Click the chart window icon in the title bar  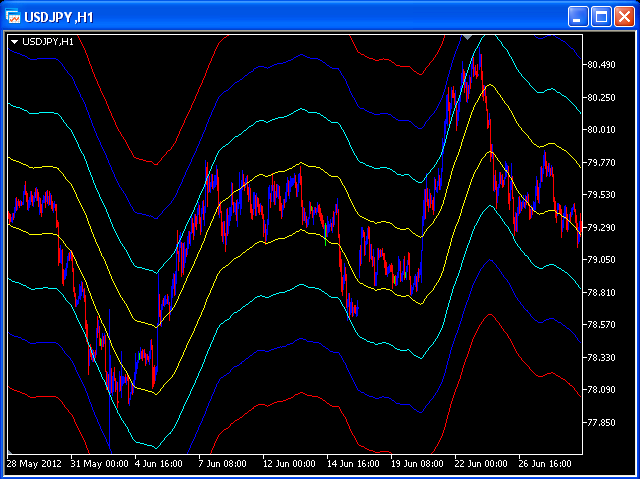pyautogui.click(x=13, y=17)
